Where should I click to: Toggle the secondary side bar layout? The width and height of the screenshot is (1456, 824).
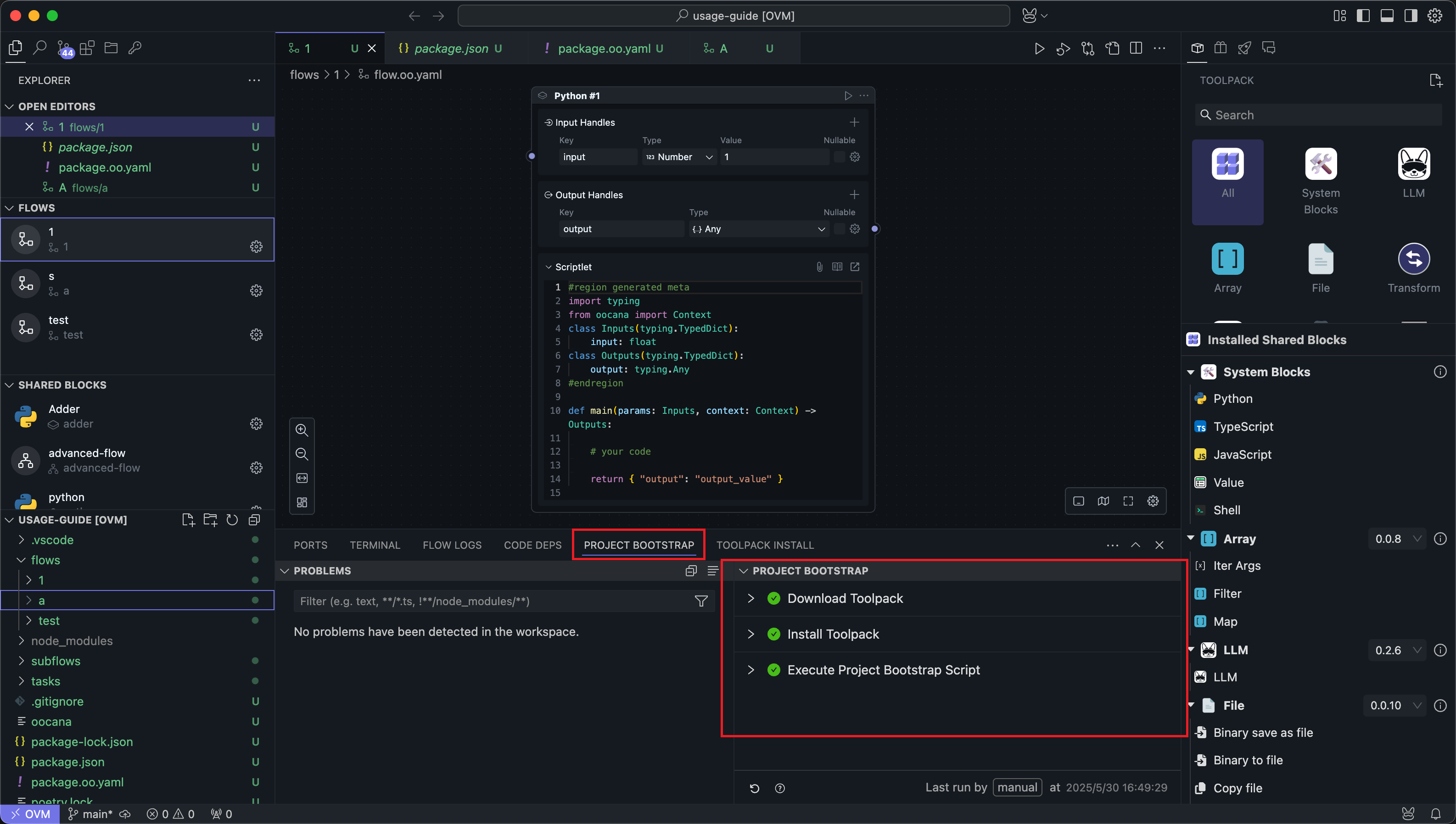pyautogui.click(x=1411, y=16)
